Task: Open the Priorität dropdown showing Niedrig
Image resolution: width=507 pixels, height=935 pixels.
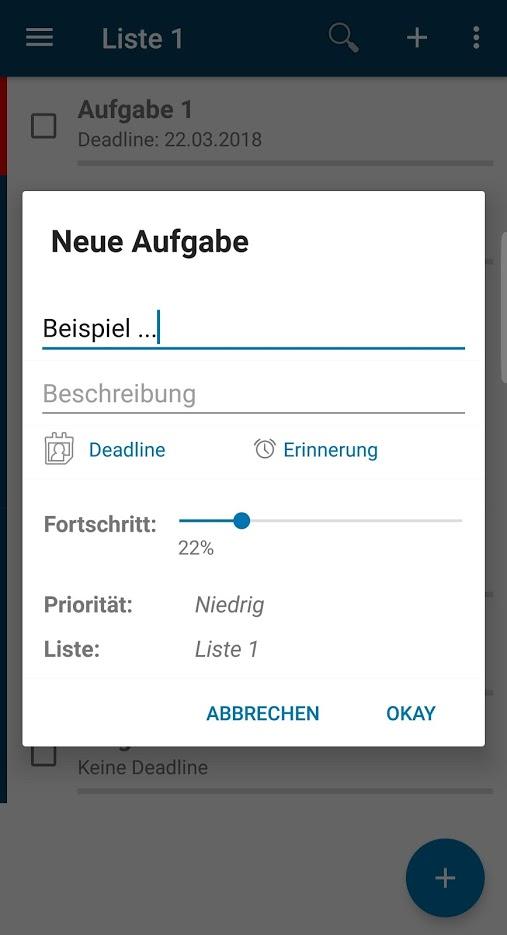Action: point(230,605)
